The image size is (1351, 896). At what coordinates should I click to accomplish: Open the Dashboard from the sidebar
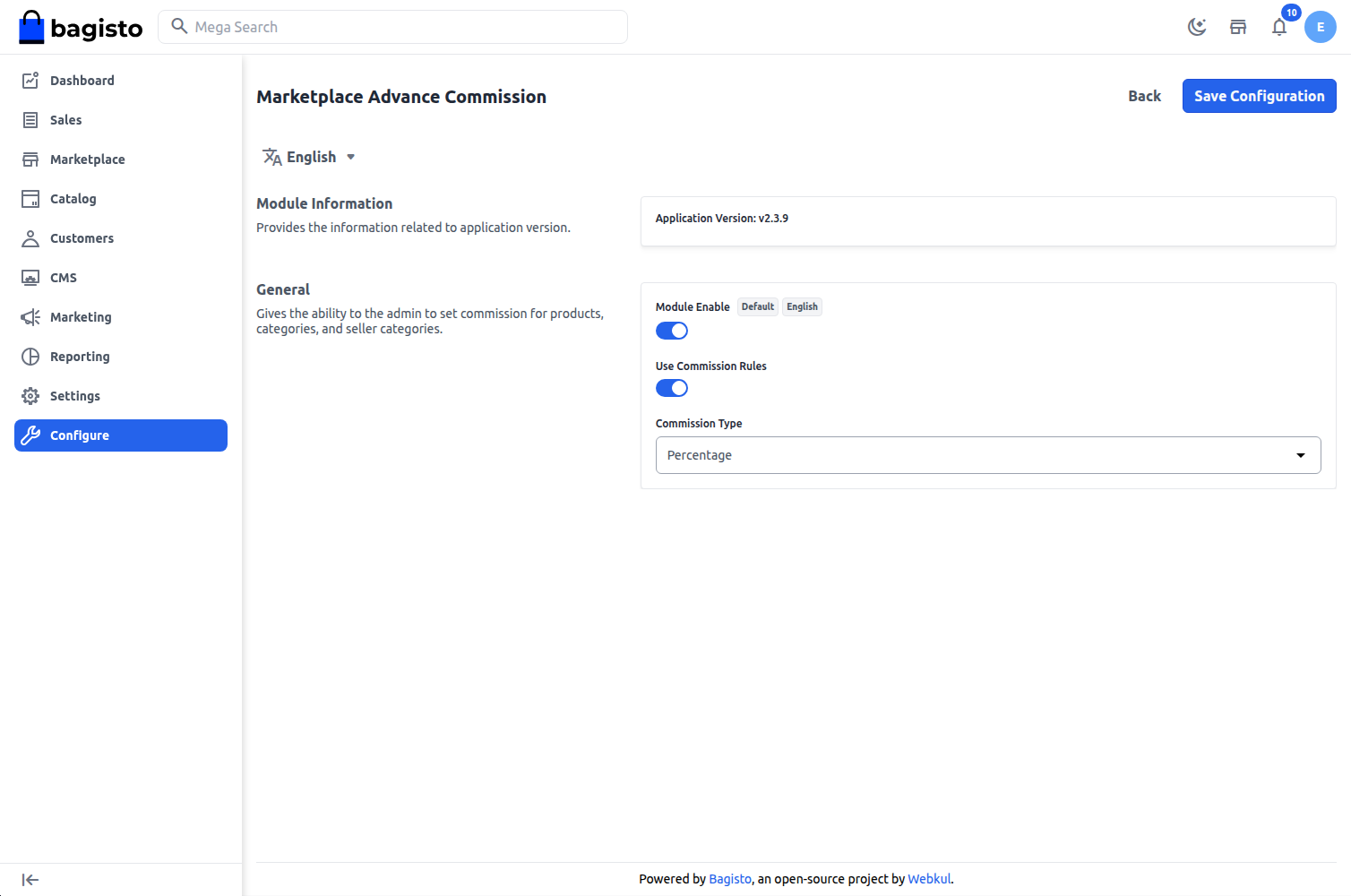[82, 80]
